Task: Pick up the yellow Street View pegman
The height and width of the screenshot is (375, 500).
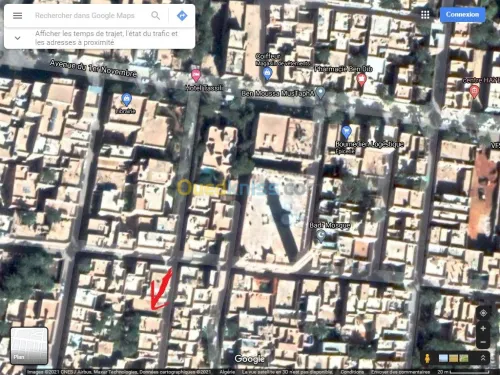Action: click(x=427, y=358)
